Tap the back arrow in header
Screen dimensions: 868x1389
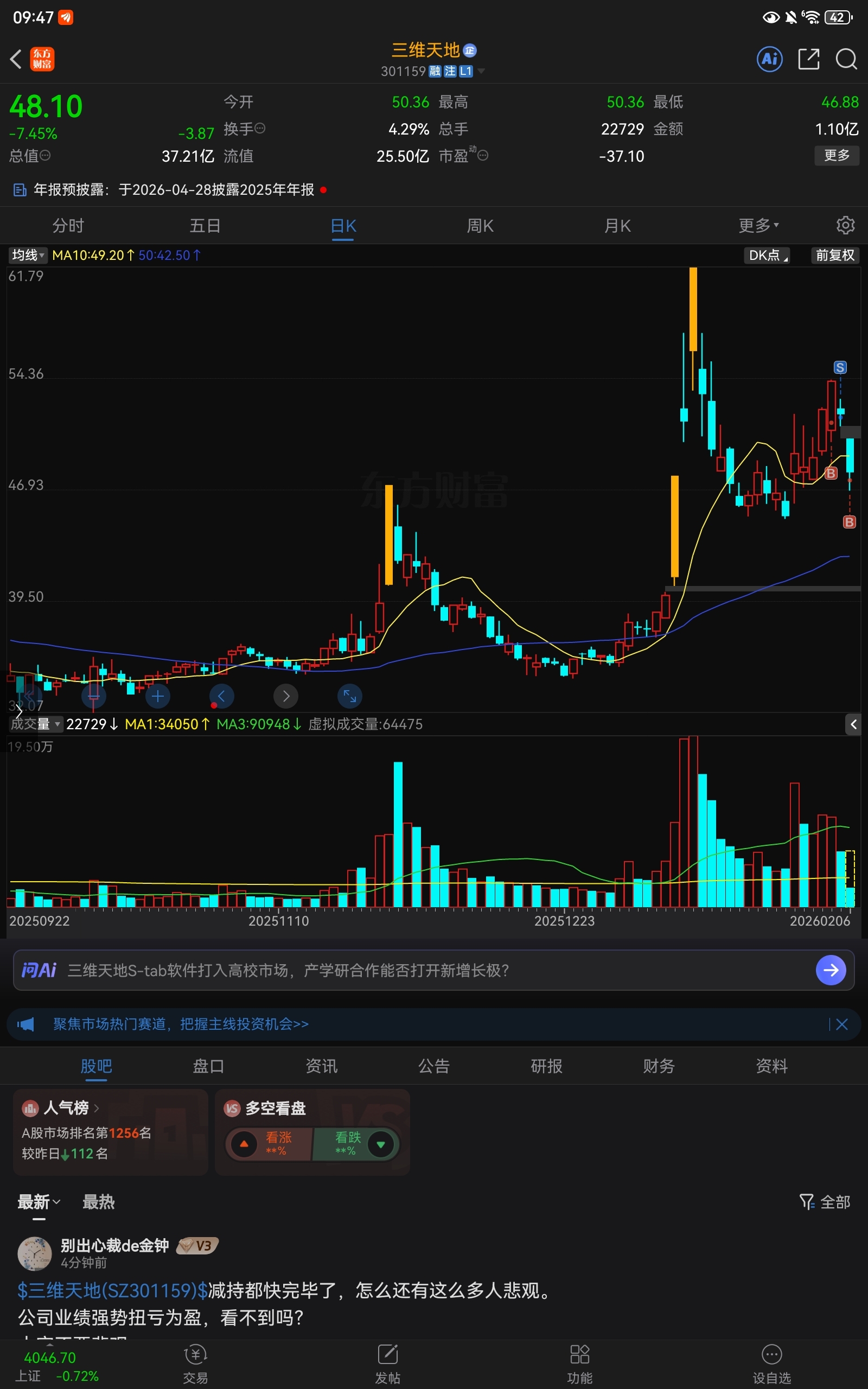click(x=16, y=59)
